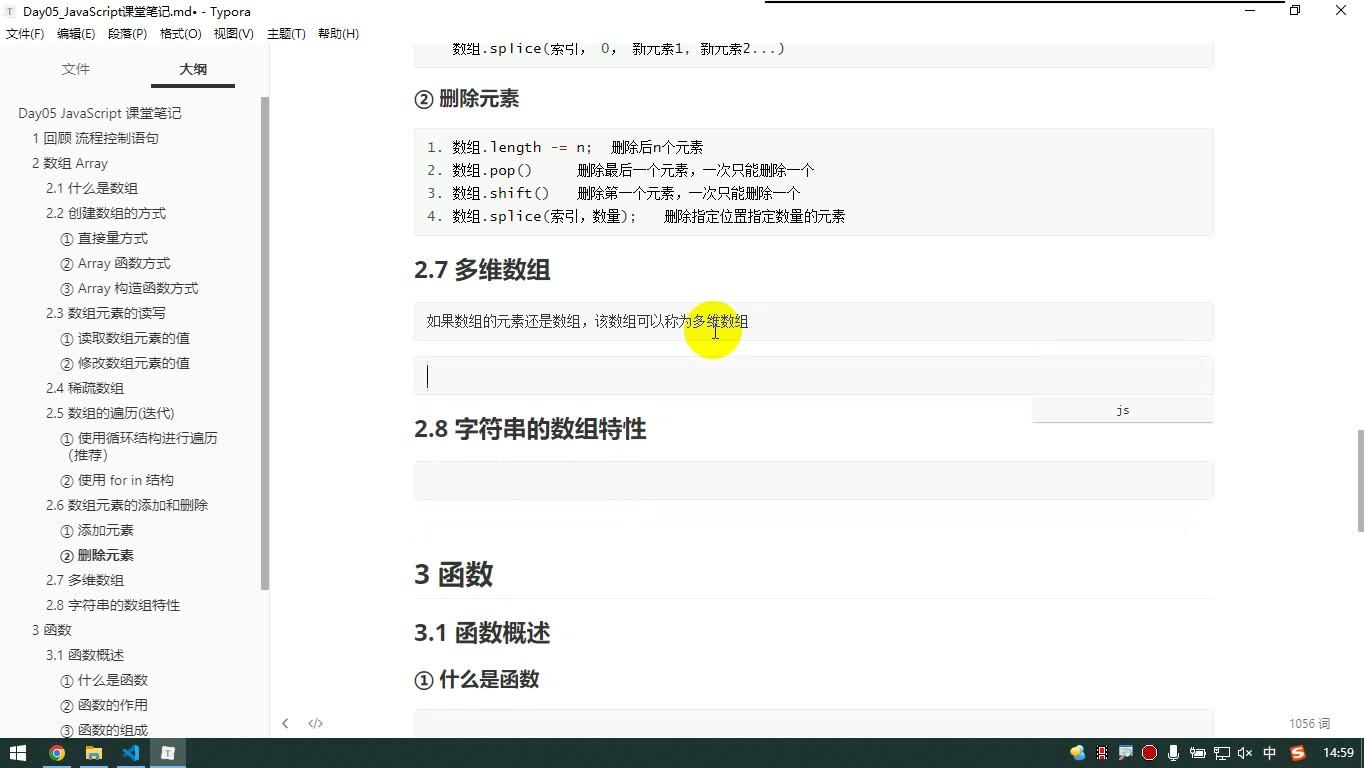This screenshot has height=768, width=1364.
Task: Open File Explorer from the taskbar
Action: tap(94, 753)
